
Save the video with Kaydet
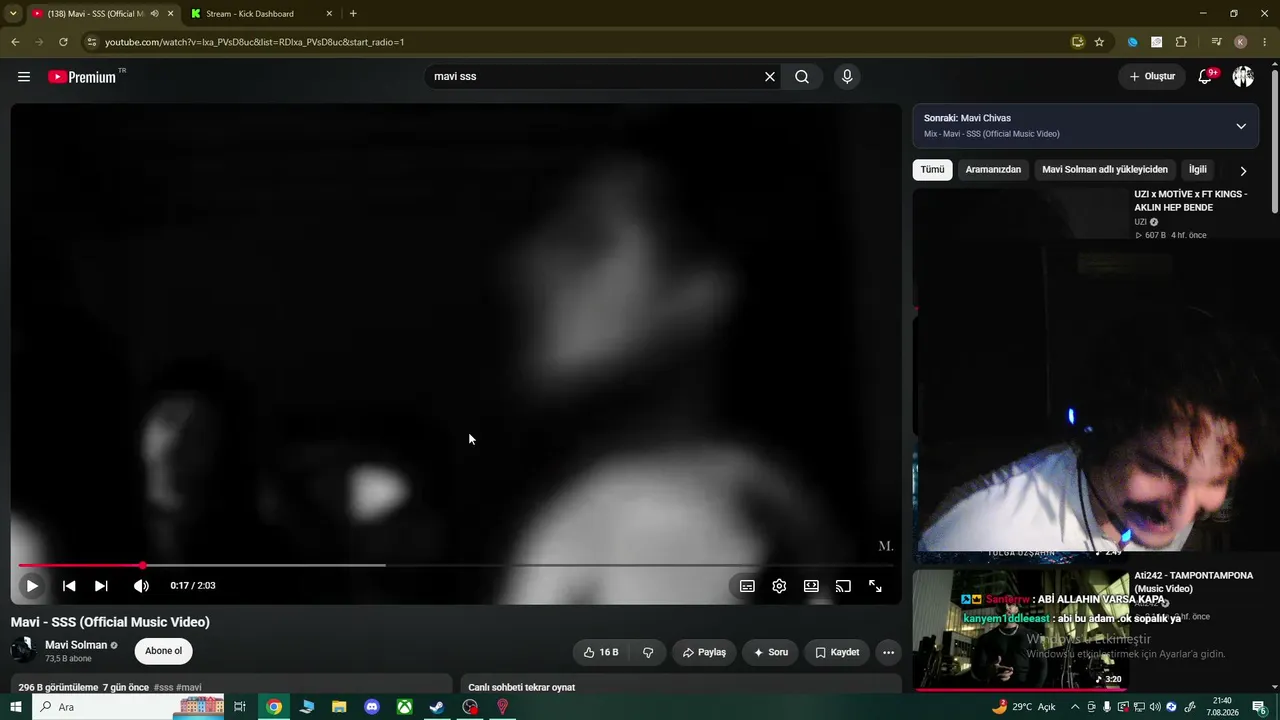click(x=837, y=652)
